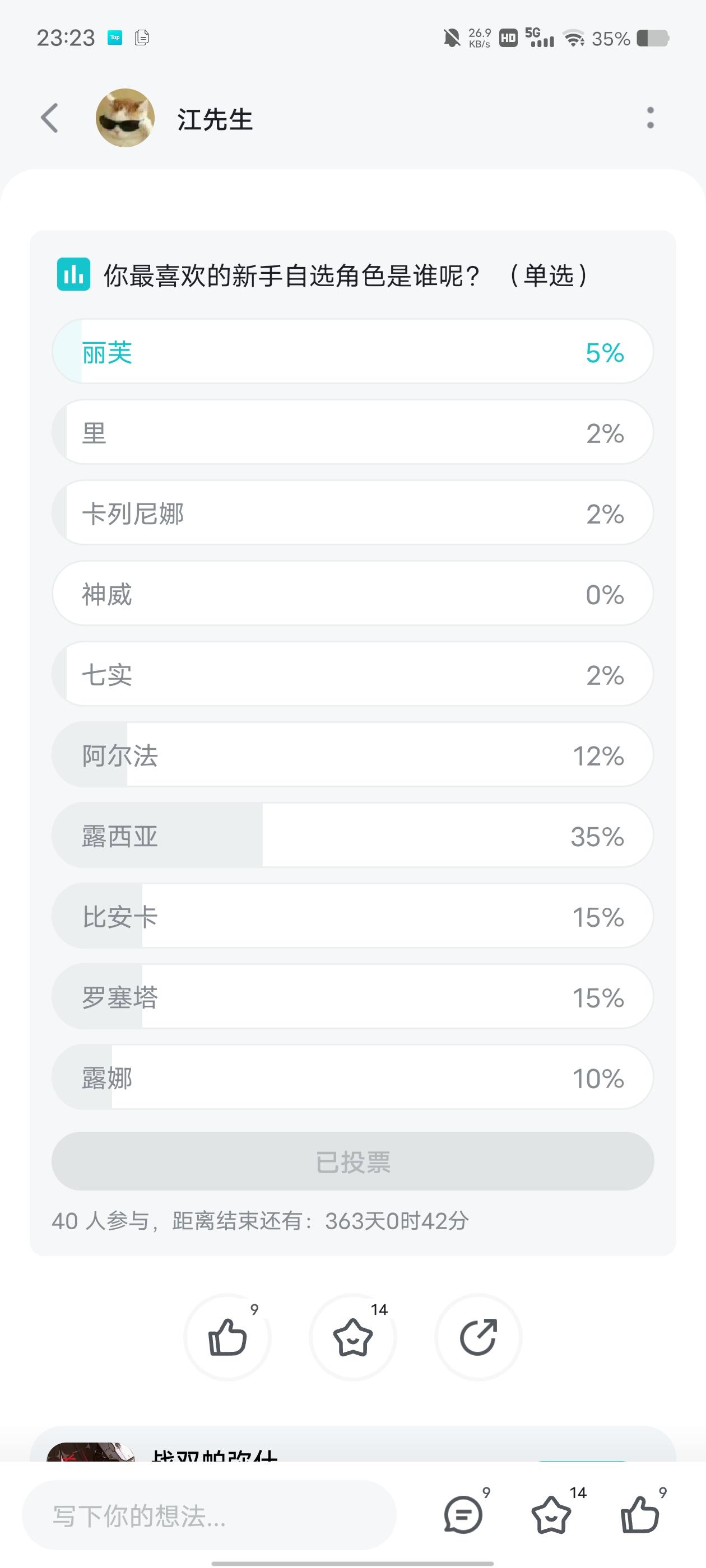Image resolution: width=706 pixels, height=1568 pixels.
Task: Open the three-dot more options menu
Action: click(x=650, y=118)
